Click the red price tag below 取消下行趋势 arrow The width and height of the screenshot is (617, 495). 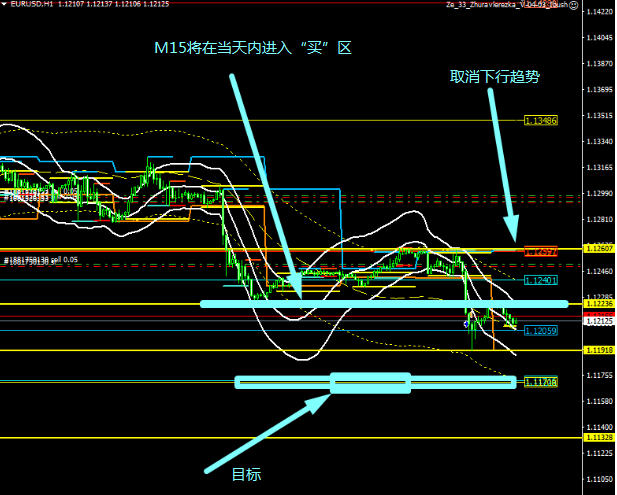pos(541,252)
